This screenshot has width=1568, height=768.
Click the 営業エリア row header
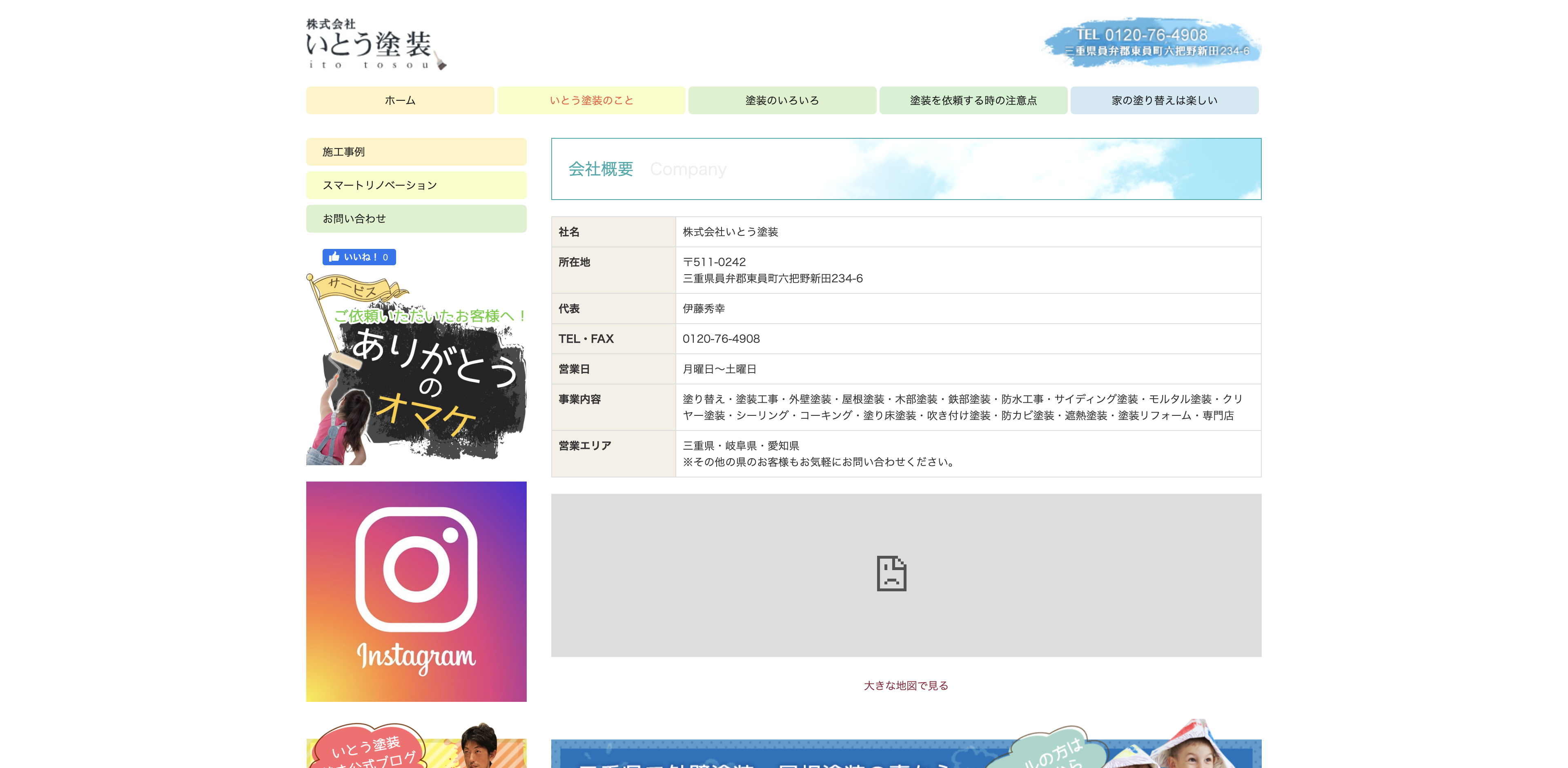coord(614,454)
